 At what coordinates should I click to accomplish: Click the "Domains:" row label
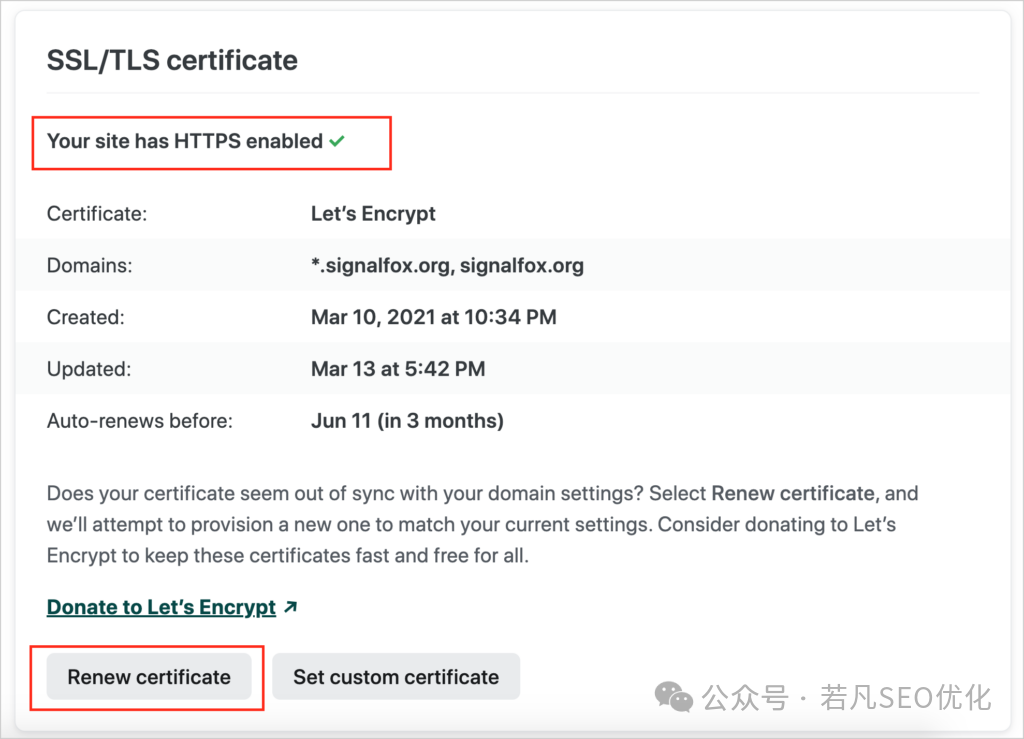[89, 266]
